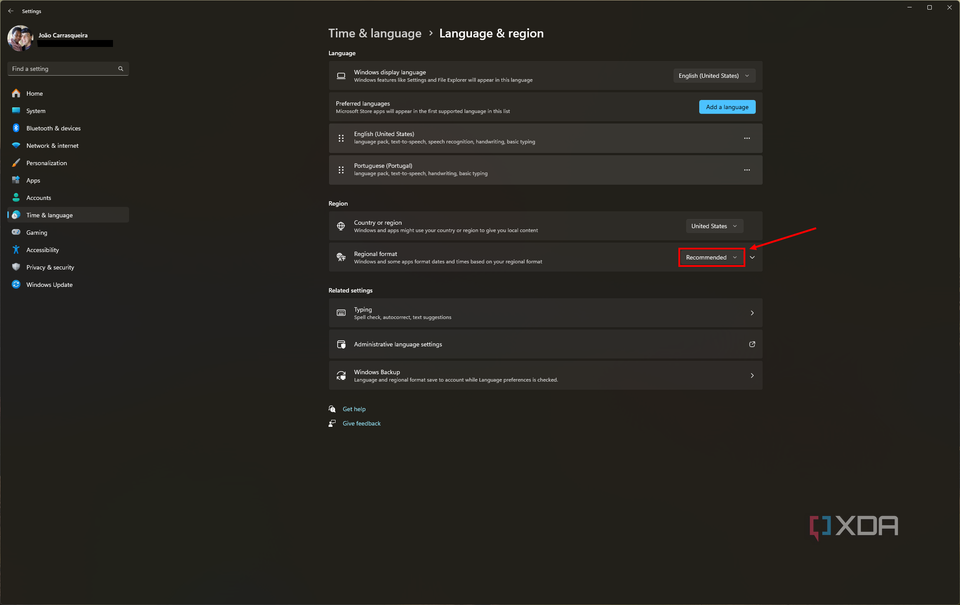Expand the Regional format section chevron
This screenshot has width=960, height=605.
point(752,257)
